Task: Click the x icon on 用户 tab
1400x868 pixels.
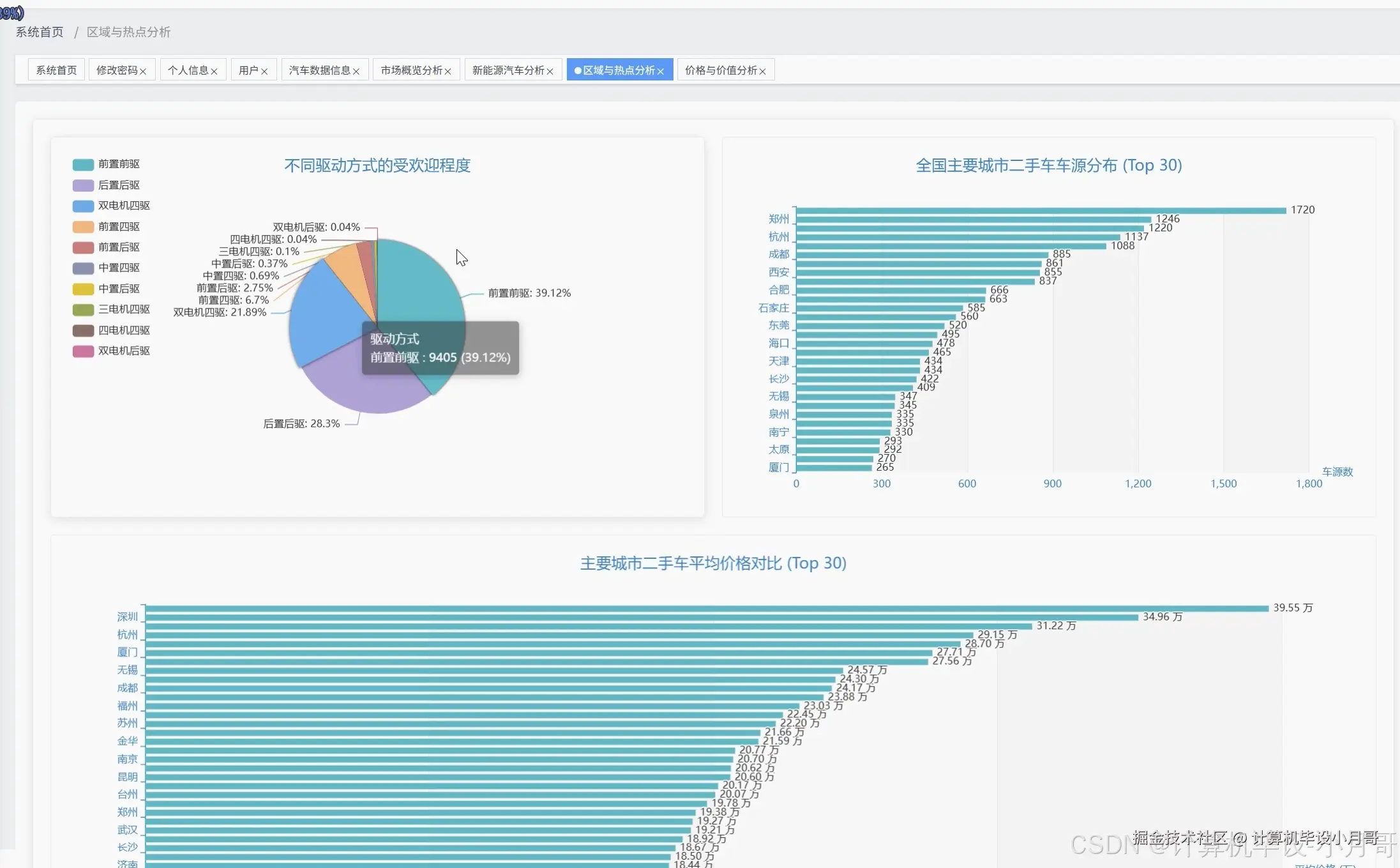Action: click(264, 72)
